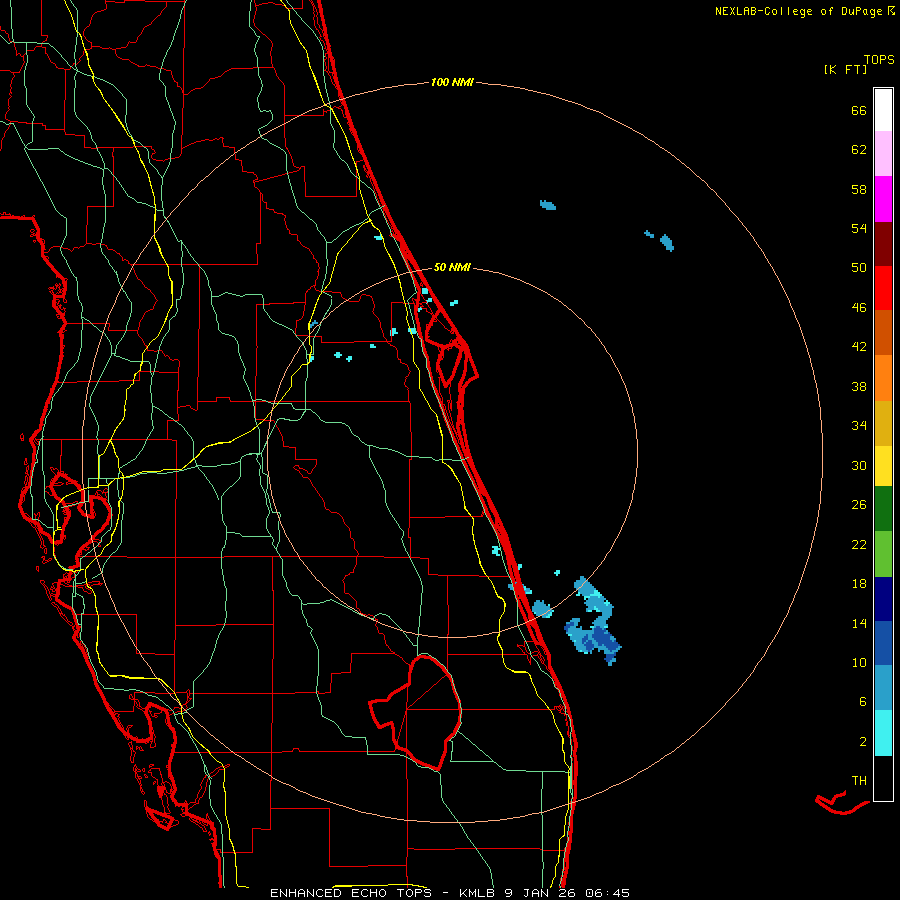900x900 pixels.
Task: Click the TOPS legend heading
Action: click(879, 60)
